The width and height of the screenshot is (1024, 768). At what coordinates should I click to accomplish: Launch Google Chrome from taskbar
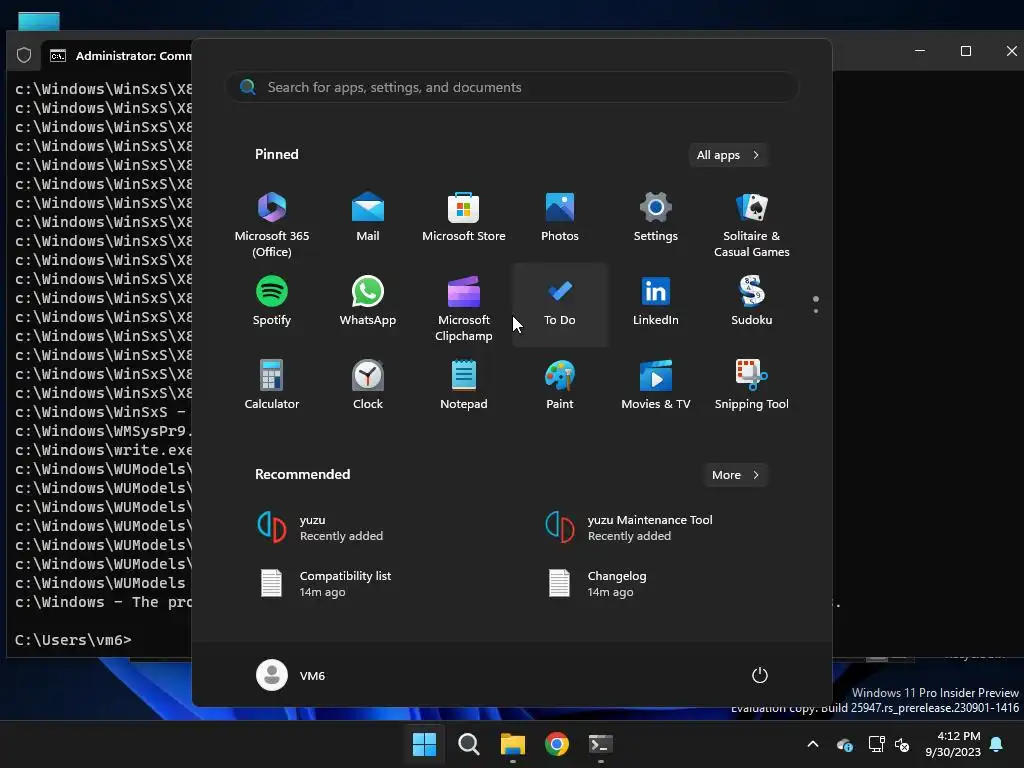point(556,744)
